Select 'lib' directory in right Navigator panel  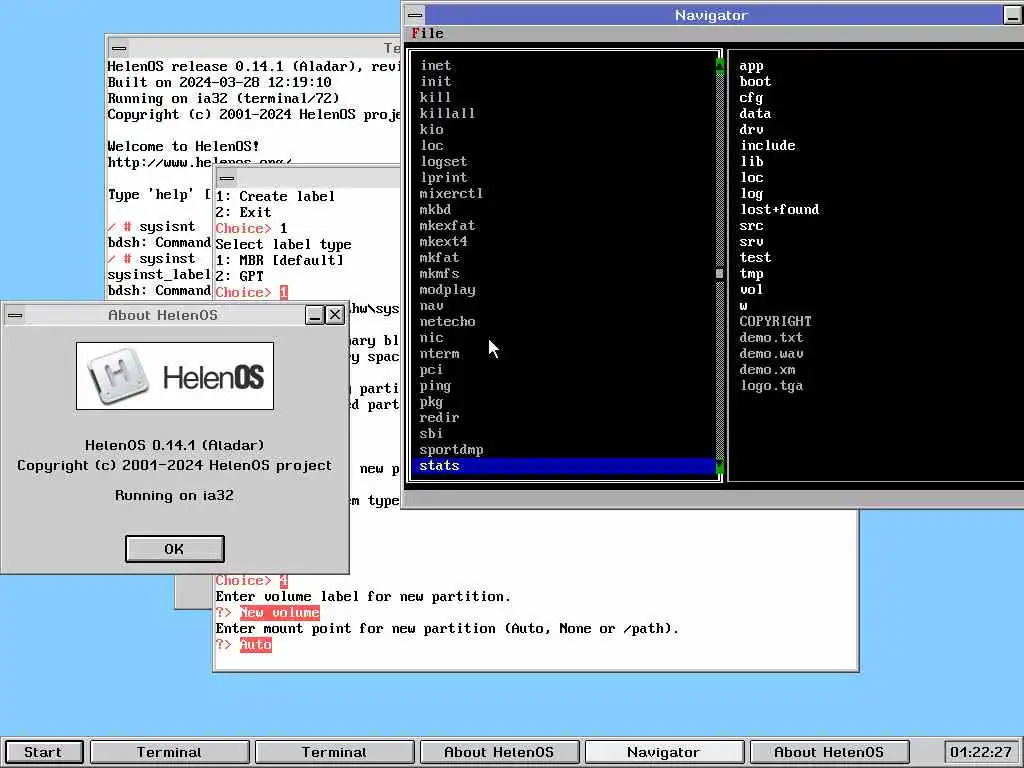click(752, 161)
